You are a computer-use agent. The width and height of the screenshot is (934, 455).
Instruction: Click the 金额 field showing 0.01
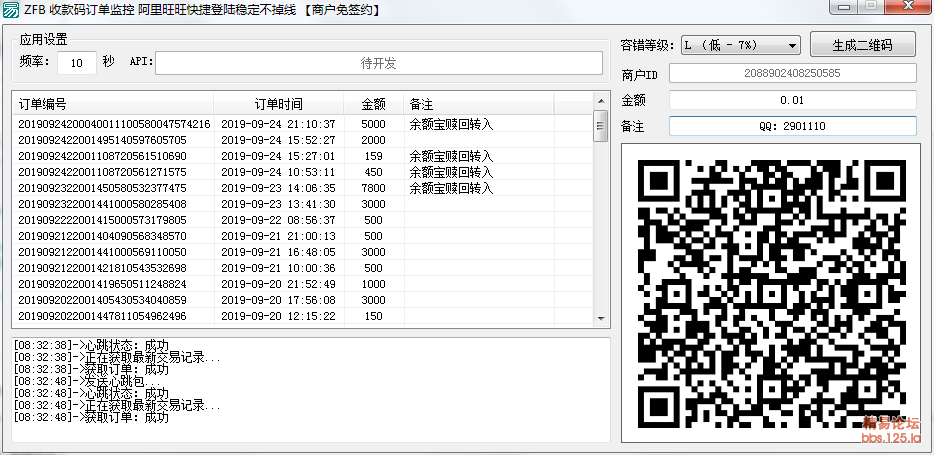792,100
